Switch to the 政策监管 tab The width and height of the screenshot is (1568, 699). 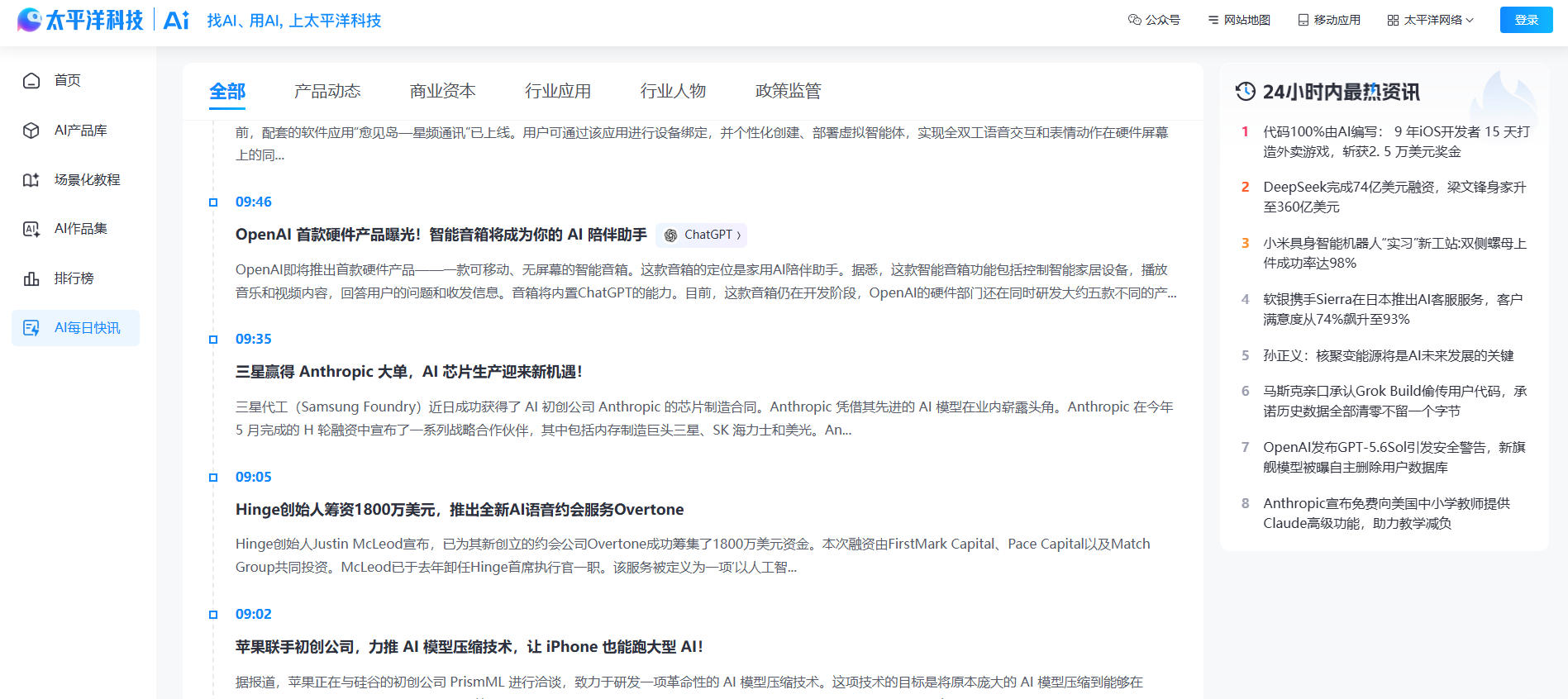(x=789, y=91)
